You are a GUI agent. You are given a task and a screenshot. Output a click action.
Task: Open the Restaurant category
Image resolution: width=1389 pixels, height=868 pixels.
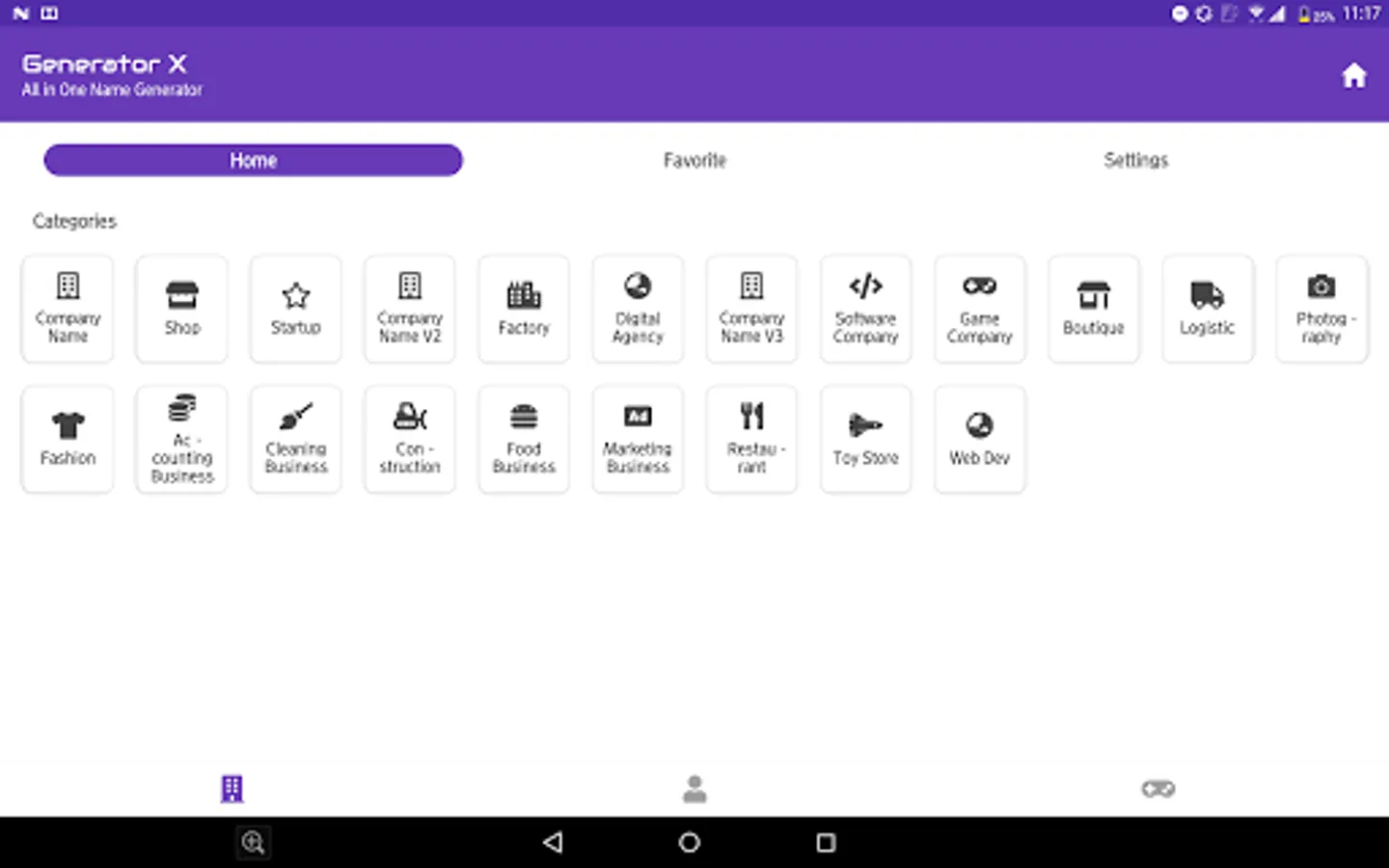751,439
